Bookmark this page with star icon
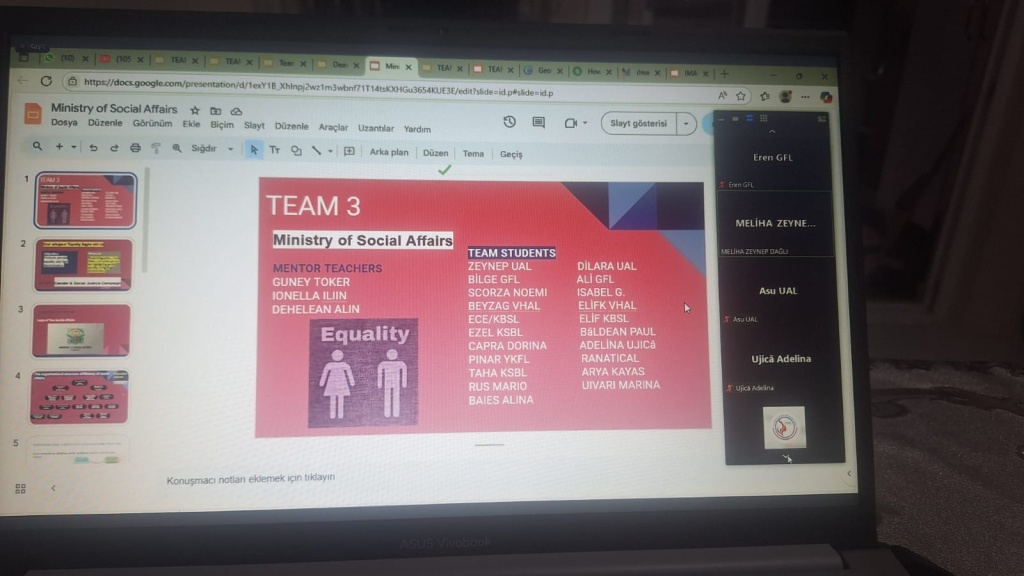Viewport: 1024px width, 576px height. click(741, 96)
